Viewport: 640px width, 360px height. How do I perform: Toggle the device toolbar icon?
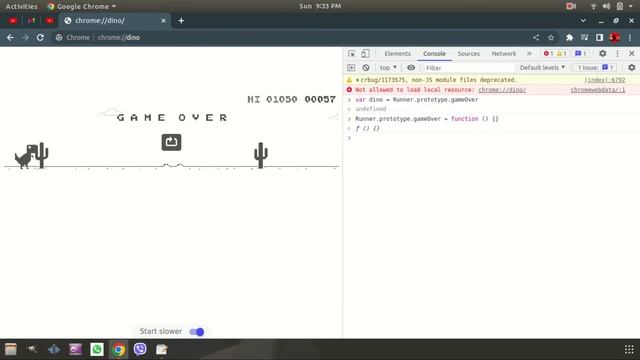click(365, 53)
